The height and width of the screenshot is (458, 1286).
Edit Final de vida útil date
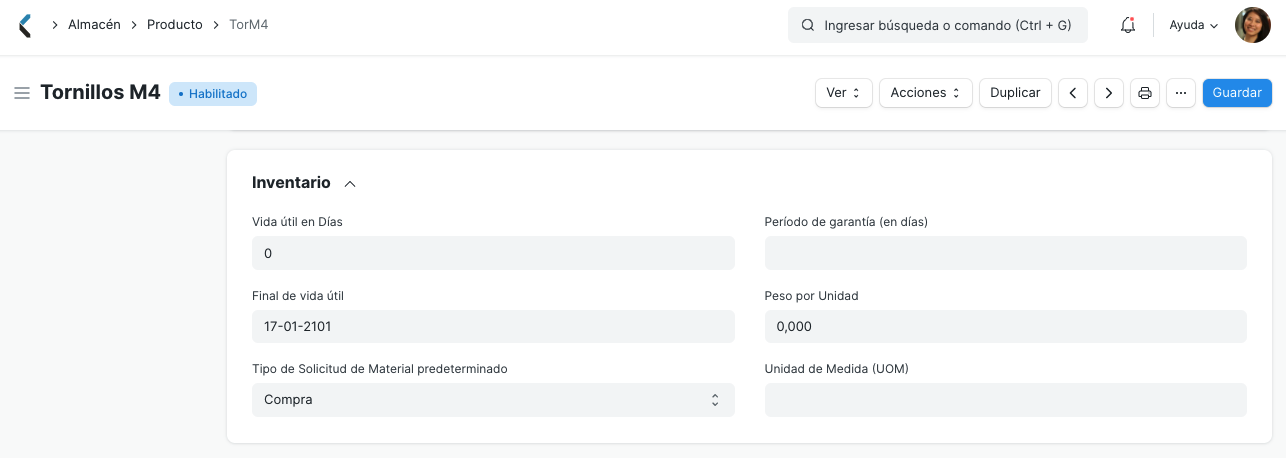tap(493, 327)
